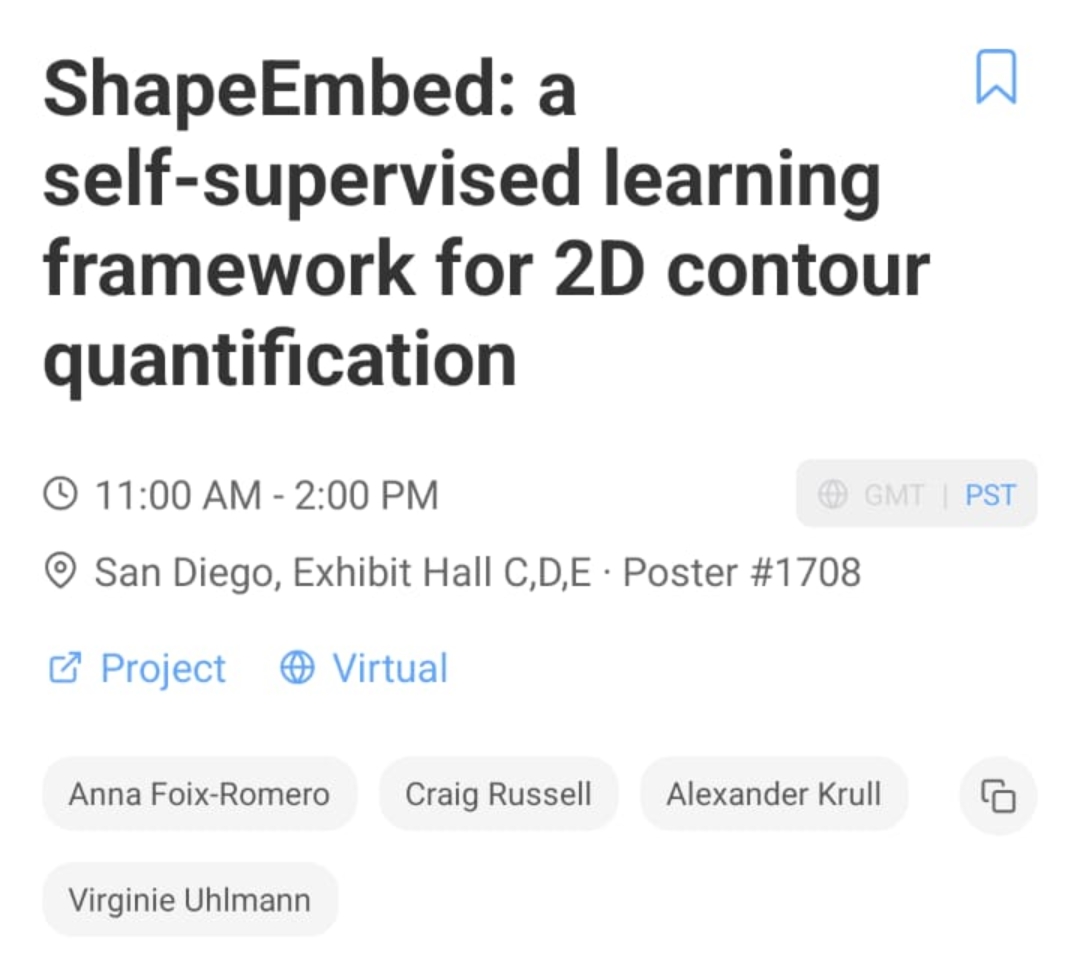1080x954 pixels.
Task: Open the Craig Russell author chip
Action: click(x=498, y=795)
